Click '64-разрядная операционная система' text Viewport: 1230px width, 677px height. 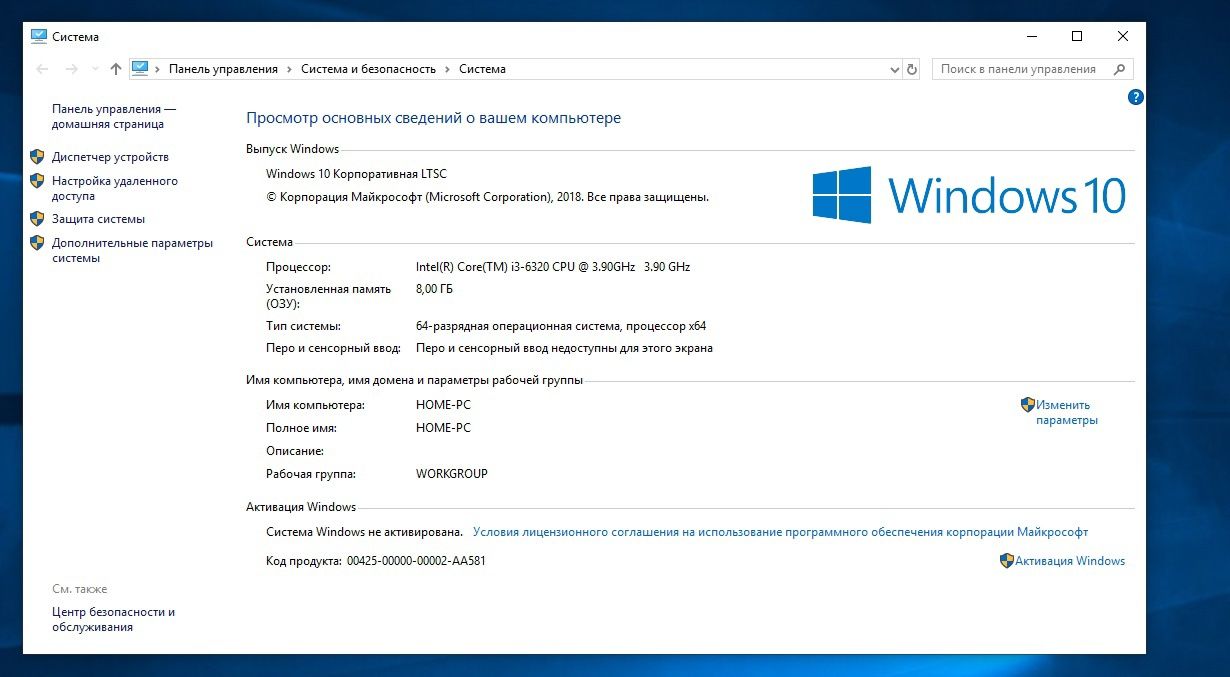pyautogui.click(x=561, y=326)
